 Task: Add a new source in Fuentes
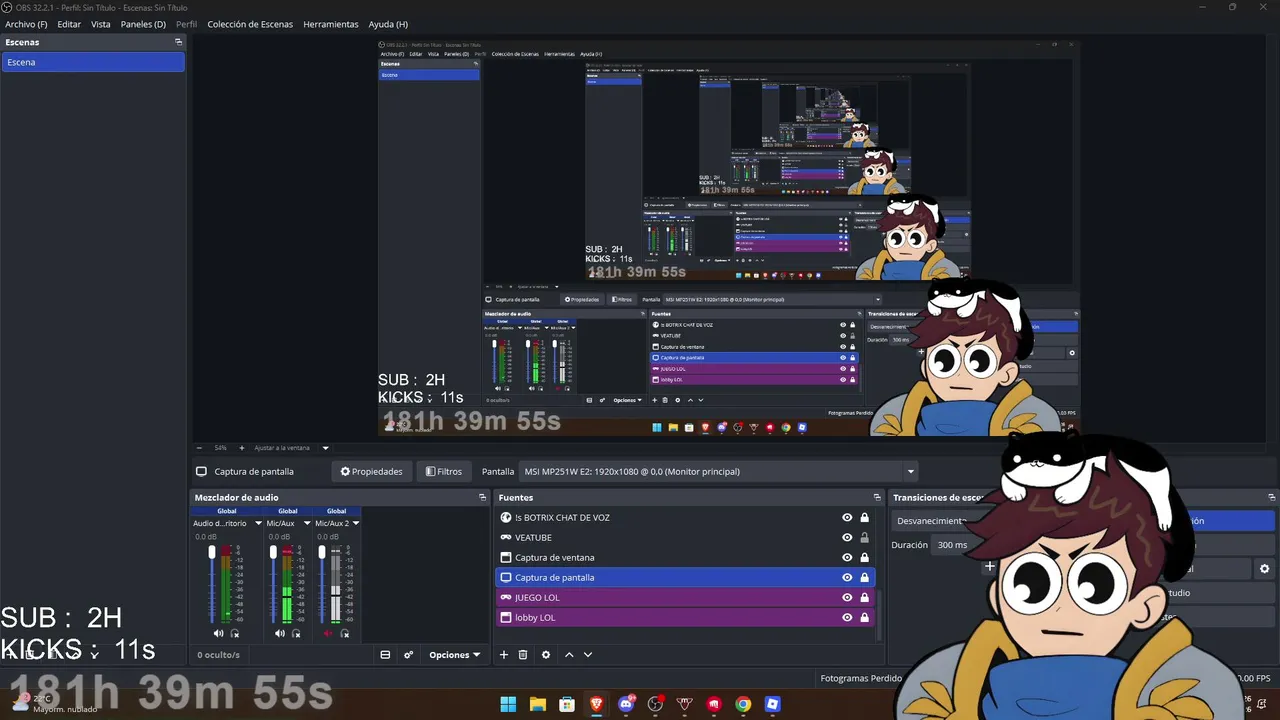tap(504, 655)
